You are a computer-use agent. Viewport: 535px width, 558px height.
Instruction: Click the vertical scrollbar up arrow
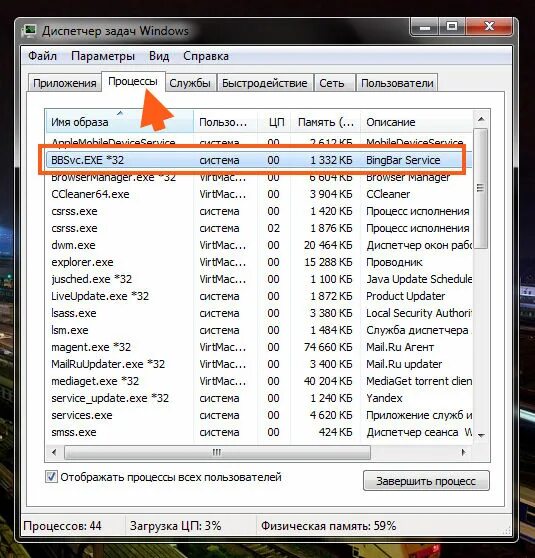(x=481, y=119)
